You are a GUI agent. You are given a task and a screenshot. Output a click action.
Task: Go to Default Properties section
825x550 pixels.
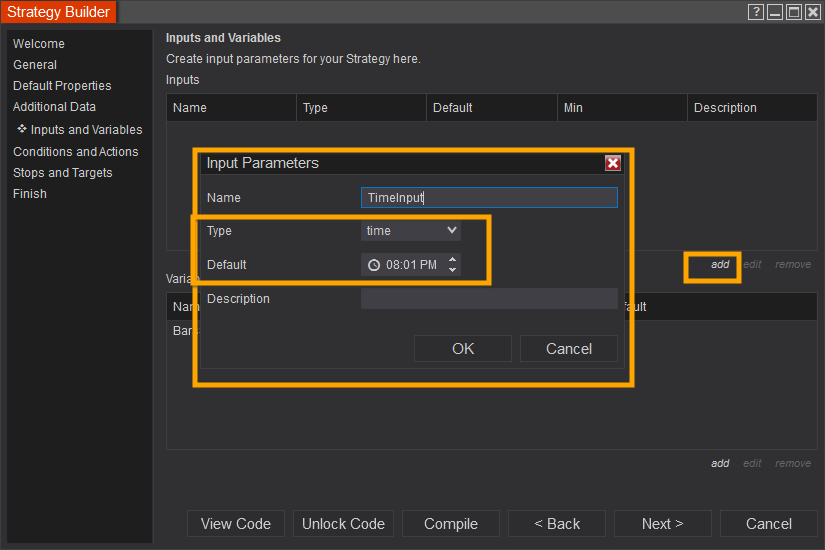[x=62, y=86]
